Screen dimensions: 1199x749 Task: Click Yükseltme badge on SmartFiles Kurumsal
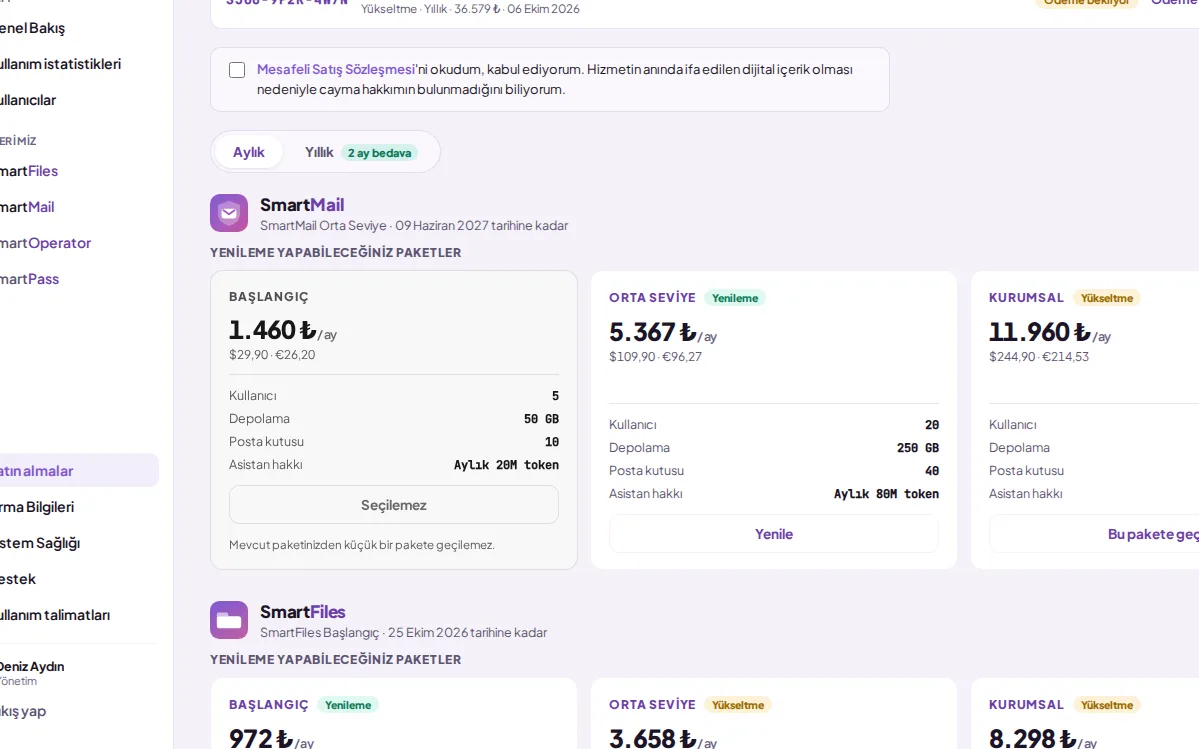[1106, 705]
